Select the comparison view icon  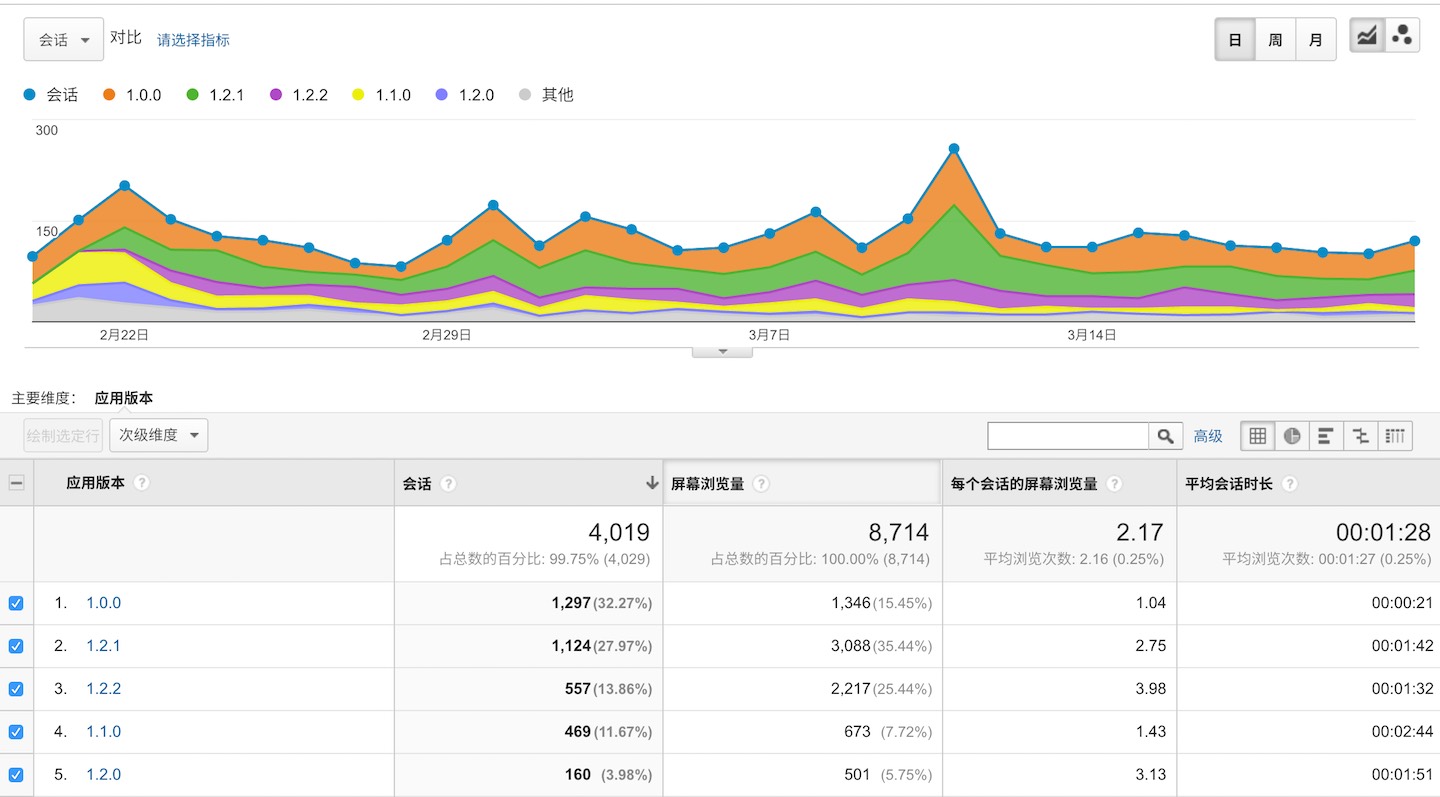pos(1360,436)
